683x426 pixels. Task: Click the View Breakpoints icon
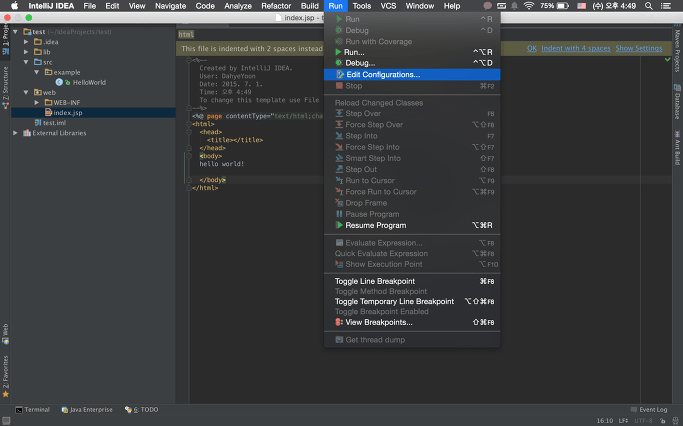pyautogui.click(x=339, y=322)
